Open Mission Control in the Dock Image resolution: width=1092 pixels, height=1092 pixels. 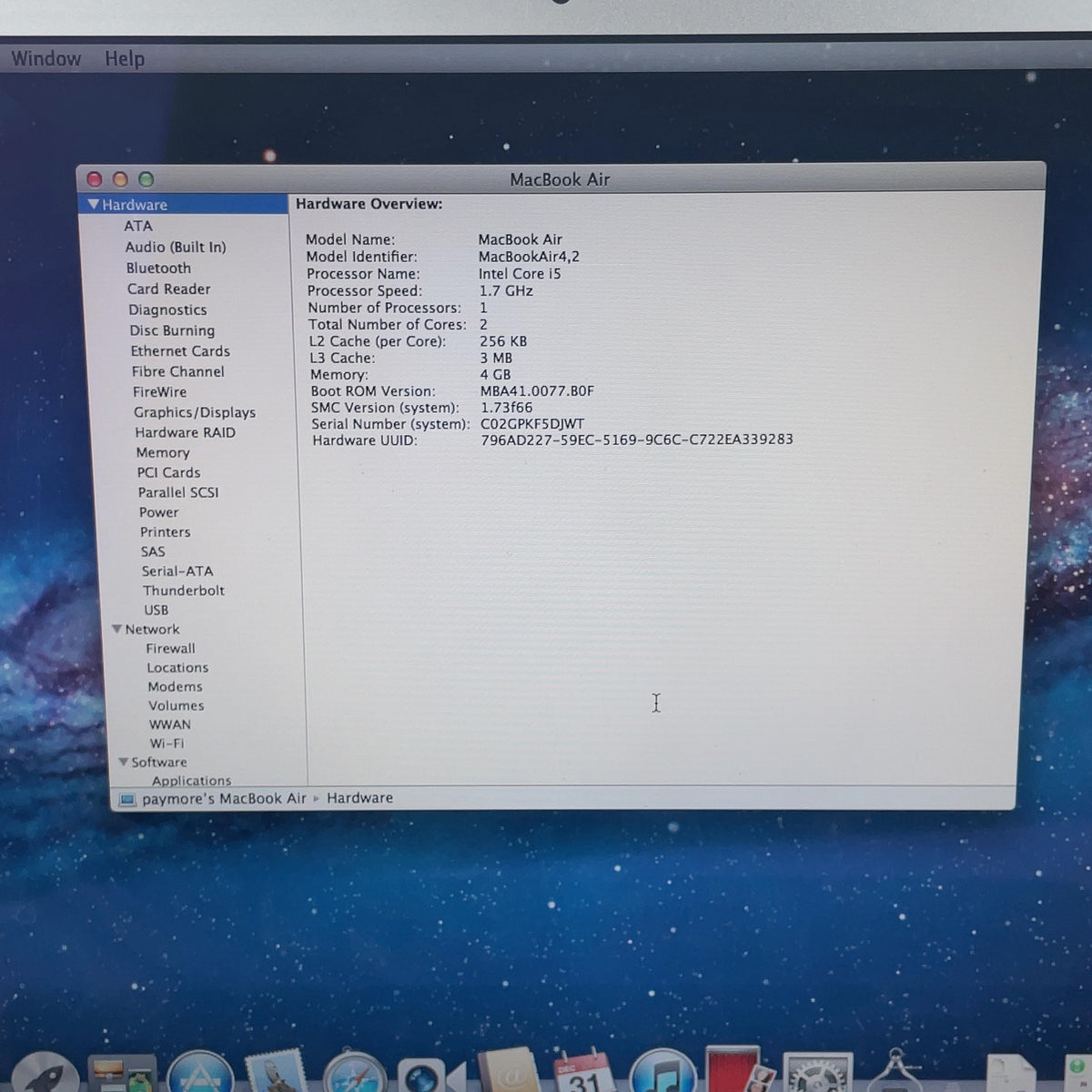(x=122, y=1074)
